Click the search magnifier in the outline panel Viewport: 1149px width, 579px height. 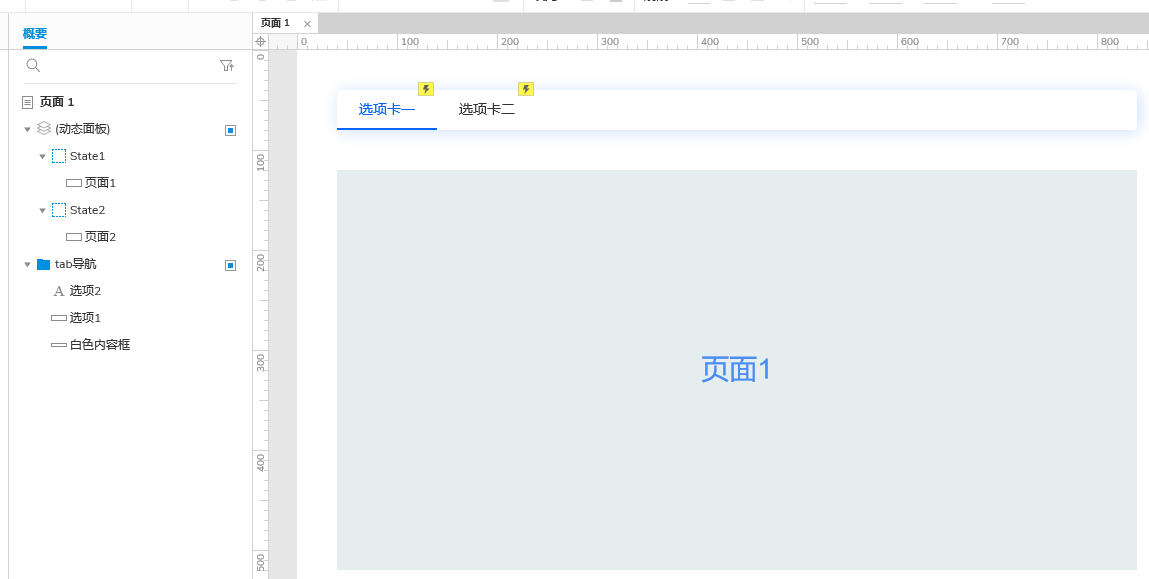tap(34, 65)
